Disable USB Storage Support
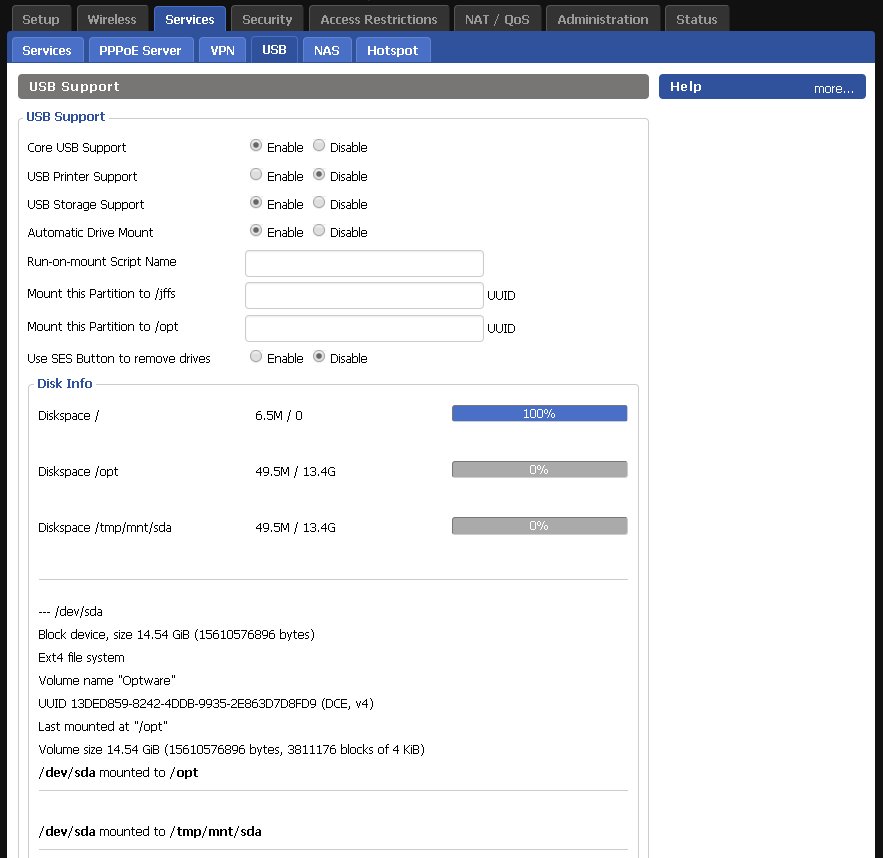The image size is (883, 858). click(319, 203)
